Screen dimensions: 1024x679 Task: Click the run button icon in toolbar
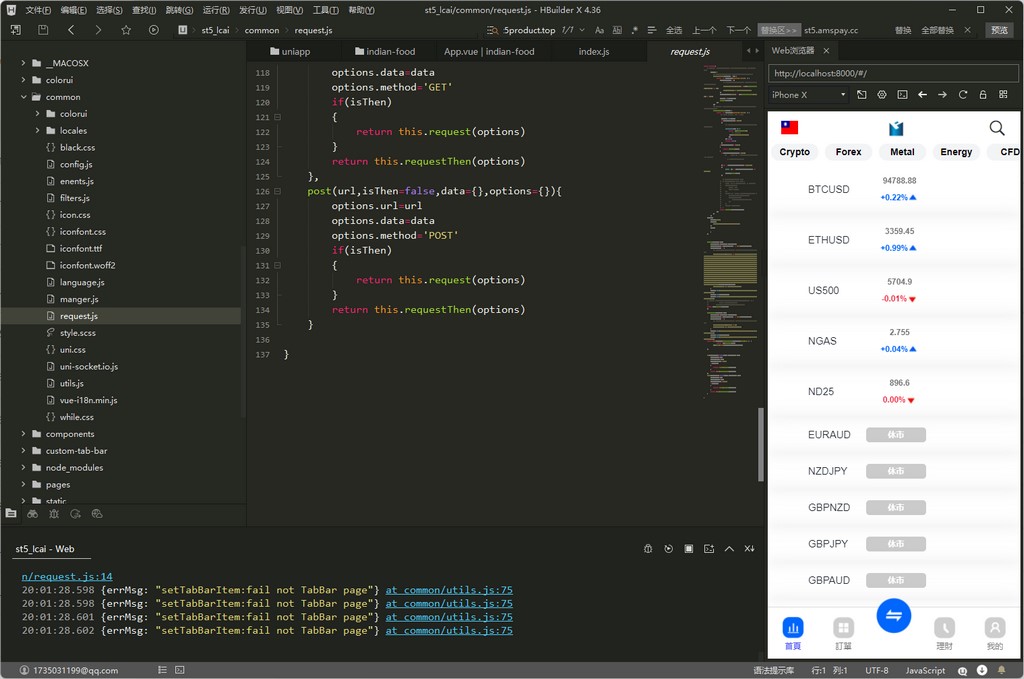tap(154, 30)
